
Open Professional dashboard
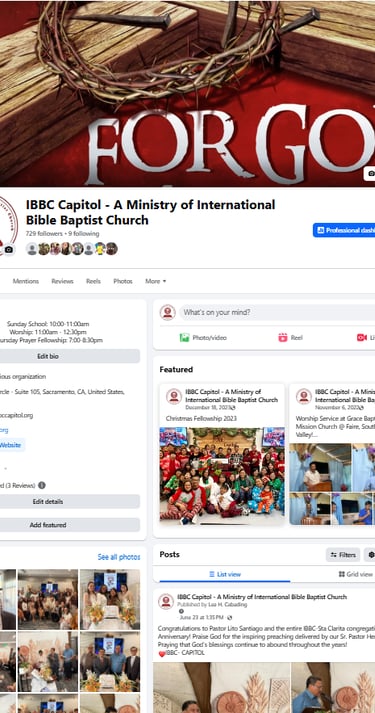(x=344, y=230)
